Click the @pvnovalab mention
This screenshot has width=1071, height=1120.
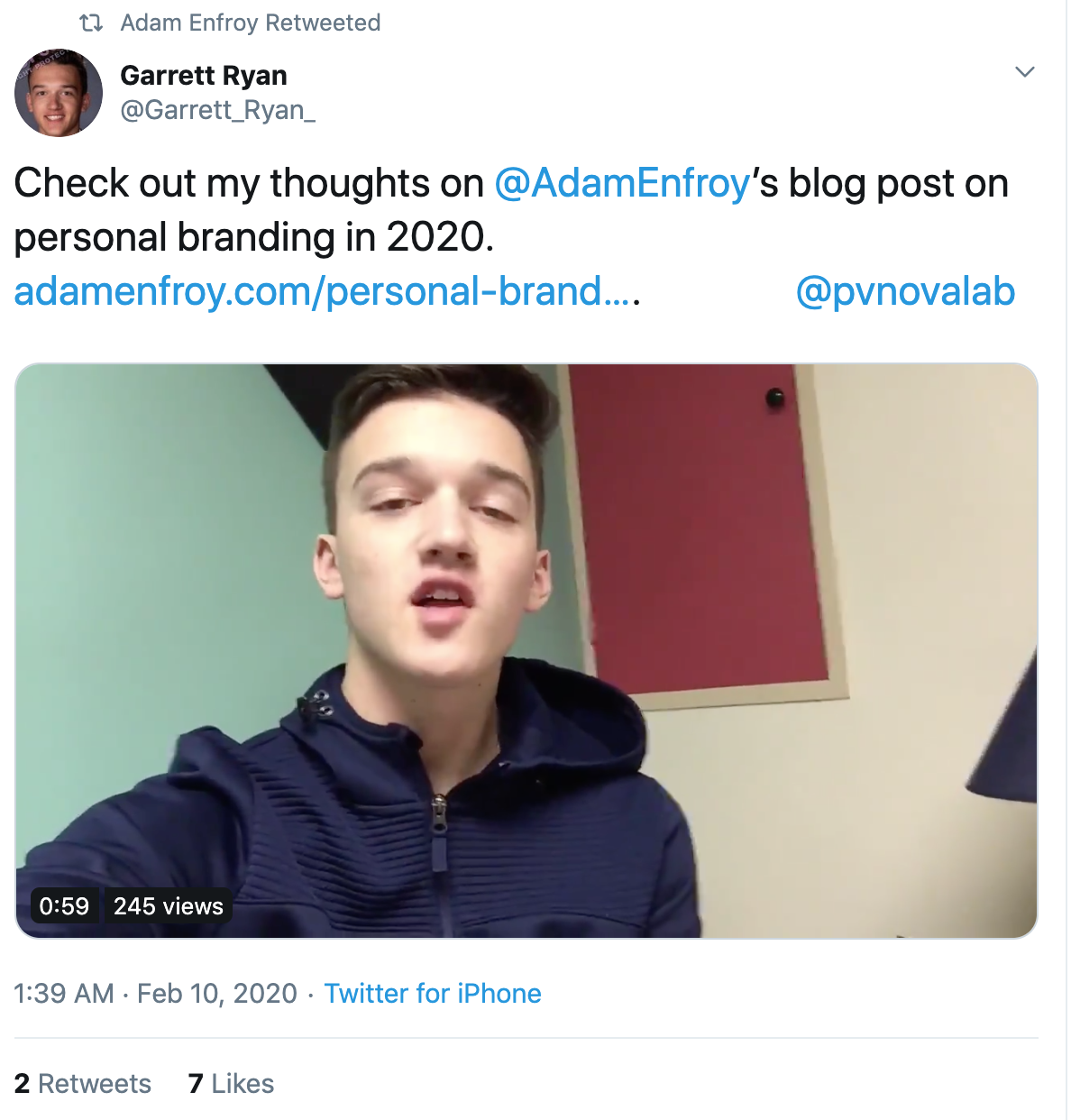tap(905, 291)
